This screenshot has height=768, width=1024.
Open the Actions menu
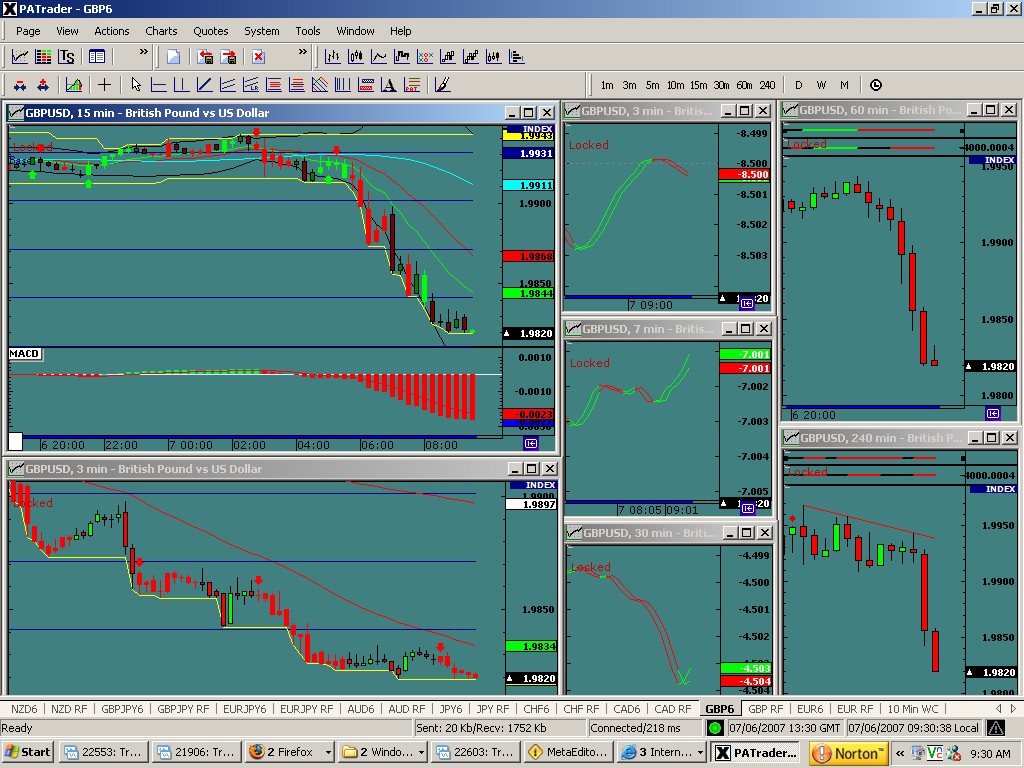click(112, 31)
